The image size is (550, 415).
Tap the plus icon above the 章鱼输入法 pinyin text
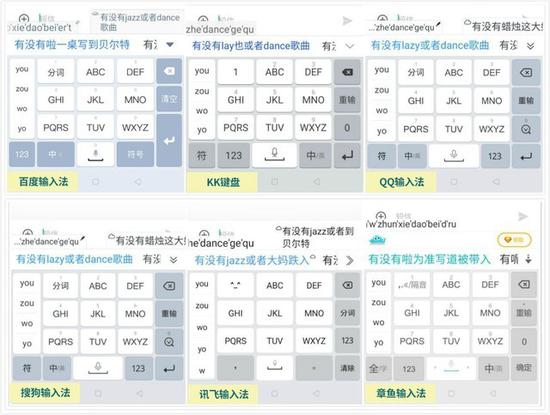(x=381, y=215)
